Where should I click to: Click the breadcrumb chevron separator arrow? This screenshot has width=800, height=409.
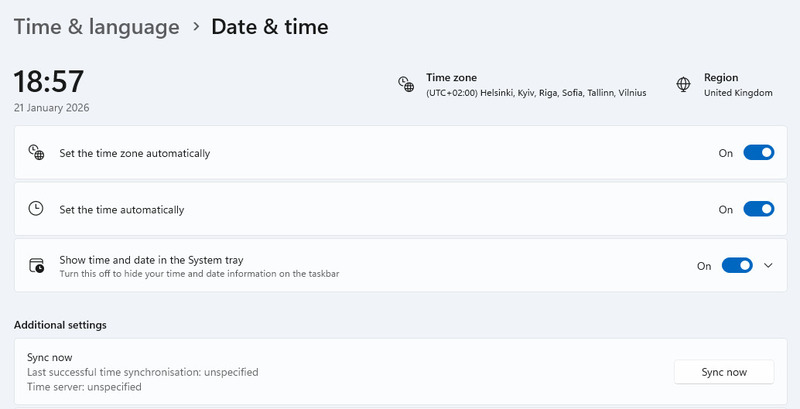tap(195, 27)
